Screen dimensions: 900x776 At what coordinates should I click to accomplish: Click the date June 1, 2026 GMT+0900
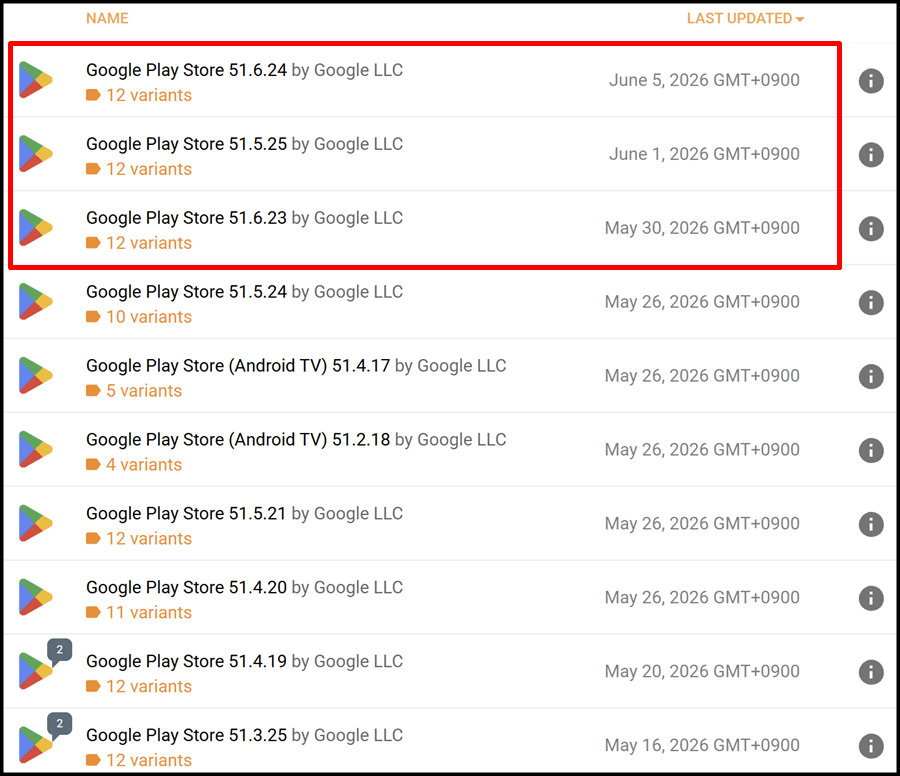pyautogui.click(x=704, y=154)
